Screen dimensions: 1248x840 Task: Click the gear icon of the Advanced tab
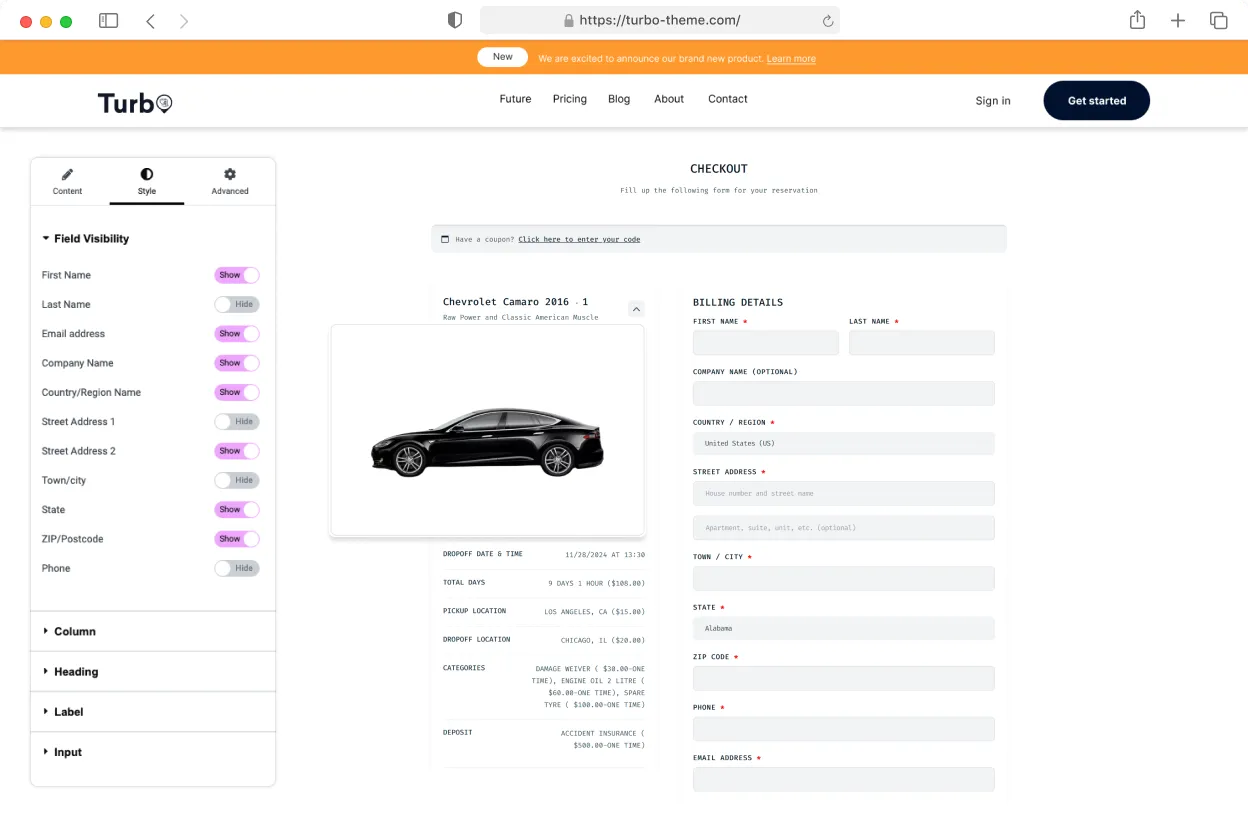(230, 174)
